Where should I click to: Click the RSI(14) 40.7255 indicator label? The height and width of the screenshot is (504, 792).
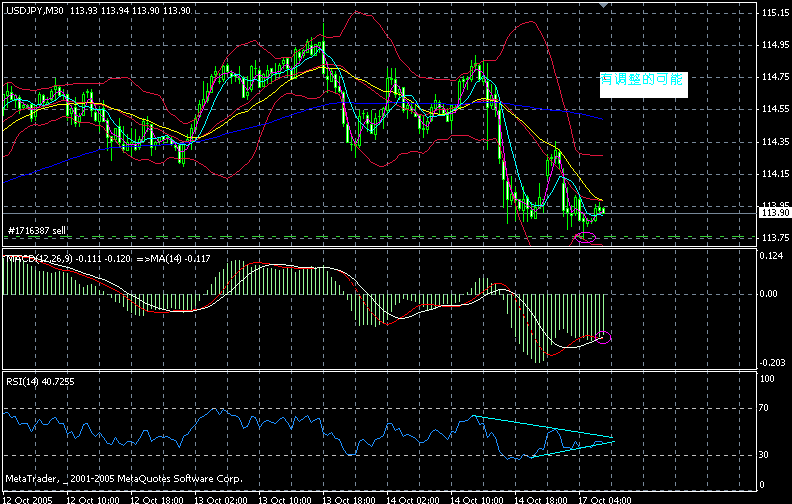[x=40, y=382]
